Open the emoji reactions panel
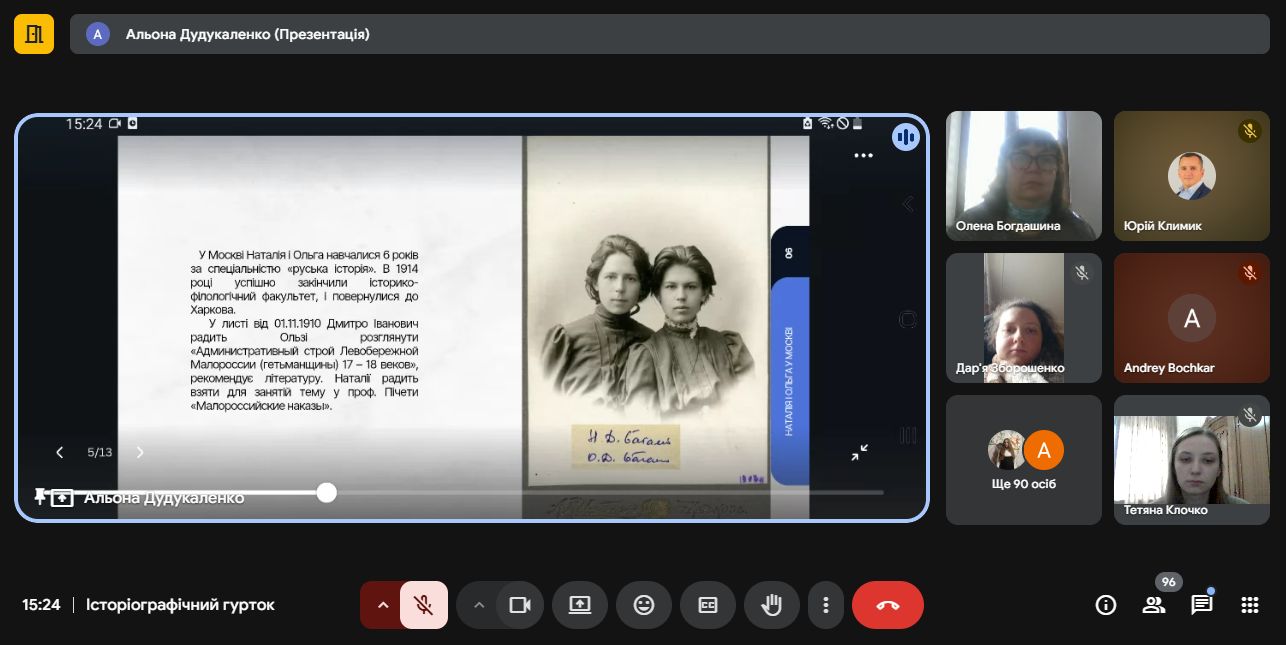 [644, 605]
